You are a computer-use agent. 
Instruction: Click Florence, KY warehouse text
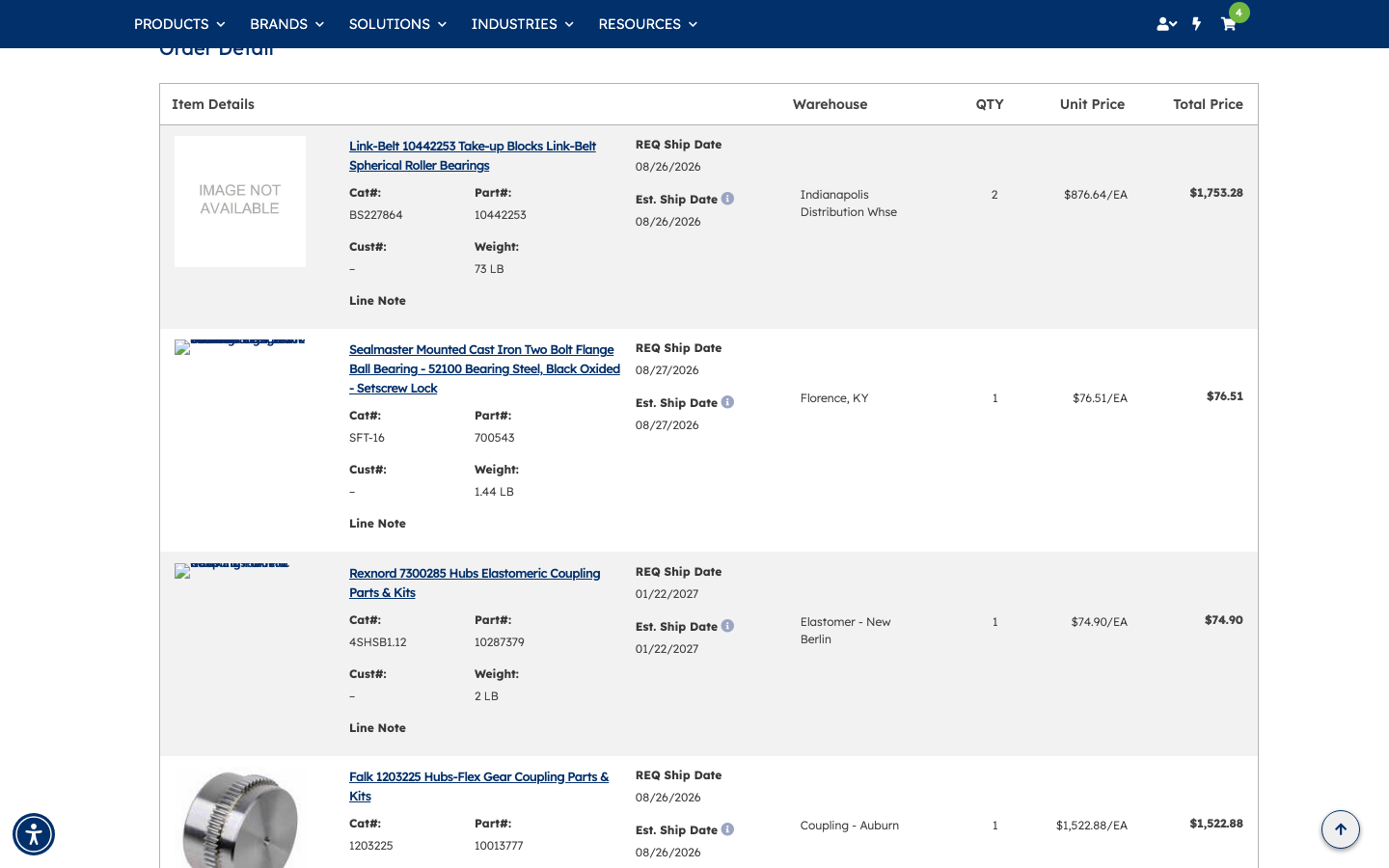(x=833, y=398)
